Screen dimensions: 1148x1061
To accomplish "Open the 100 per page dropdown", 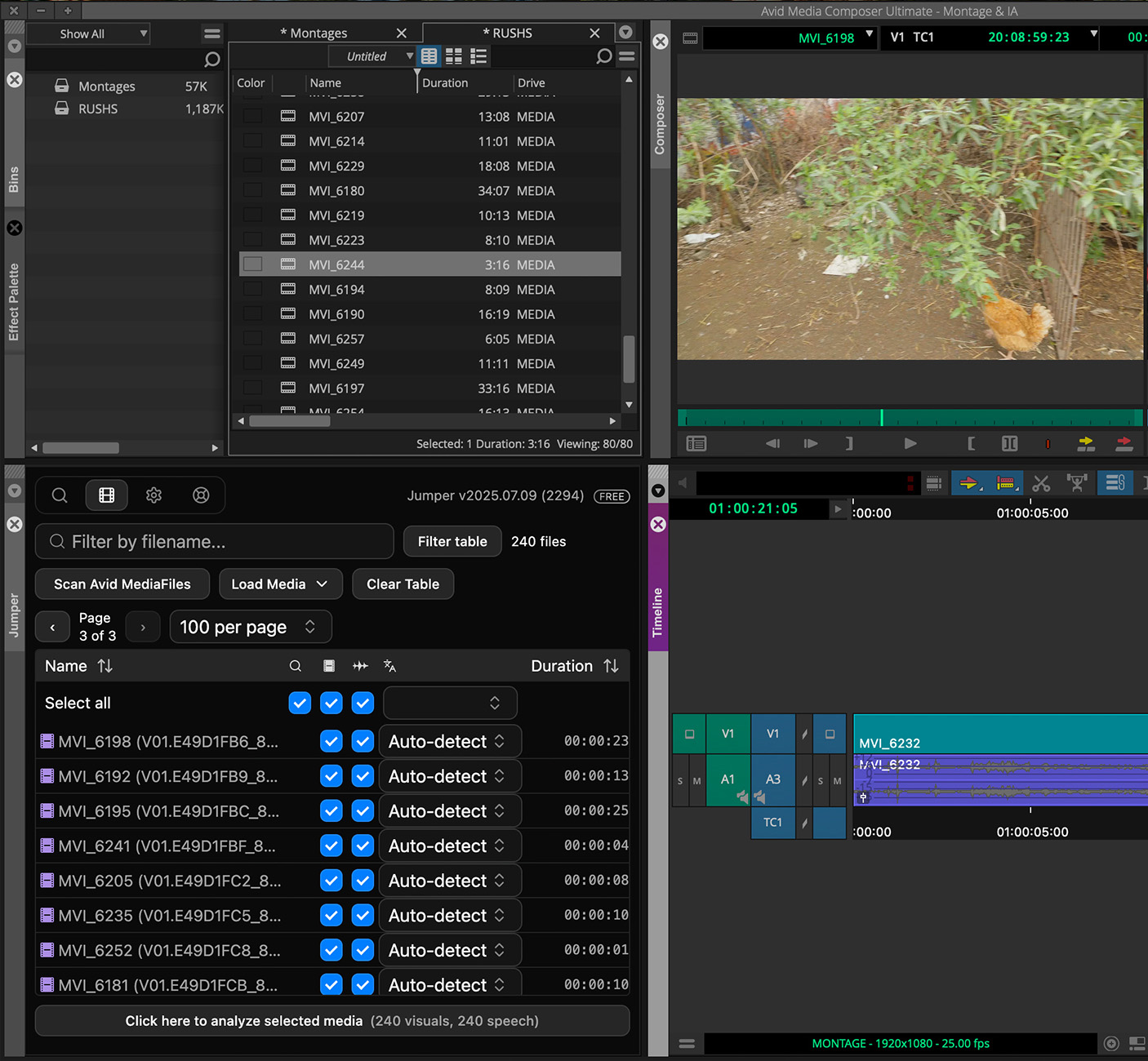I will (x=250, y=627).
